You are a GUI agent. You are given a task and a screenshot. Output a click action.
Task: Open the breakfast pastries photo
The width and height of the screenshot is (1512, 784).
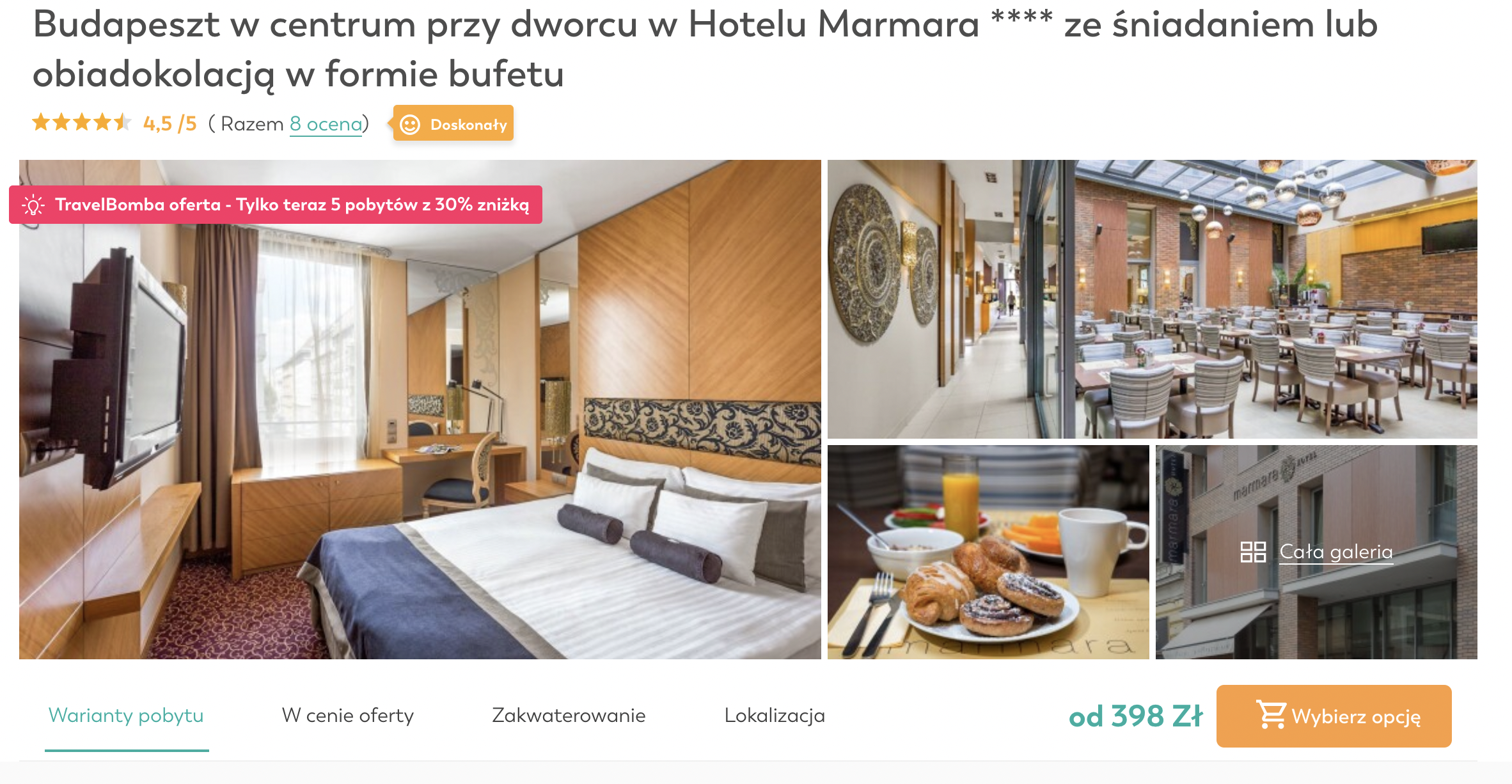pos(988,552)
